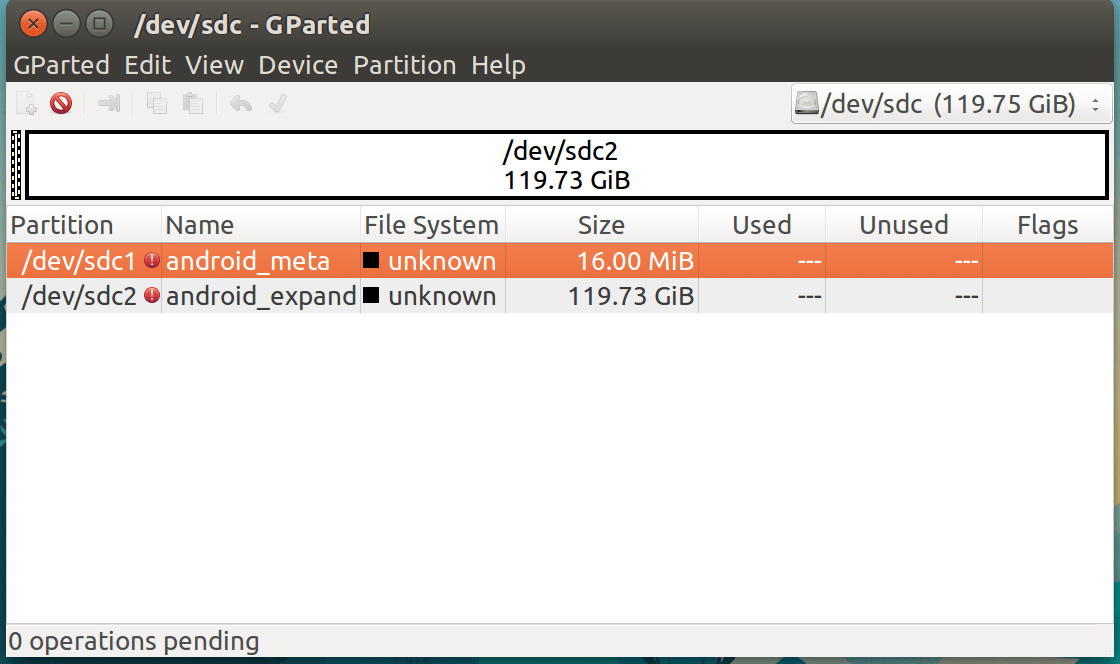This screenshot has width=1120, height=664.
Task: Click the Copy Partition icon
Action: pos(156,103)
